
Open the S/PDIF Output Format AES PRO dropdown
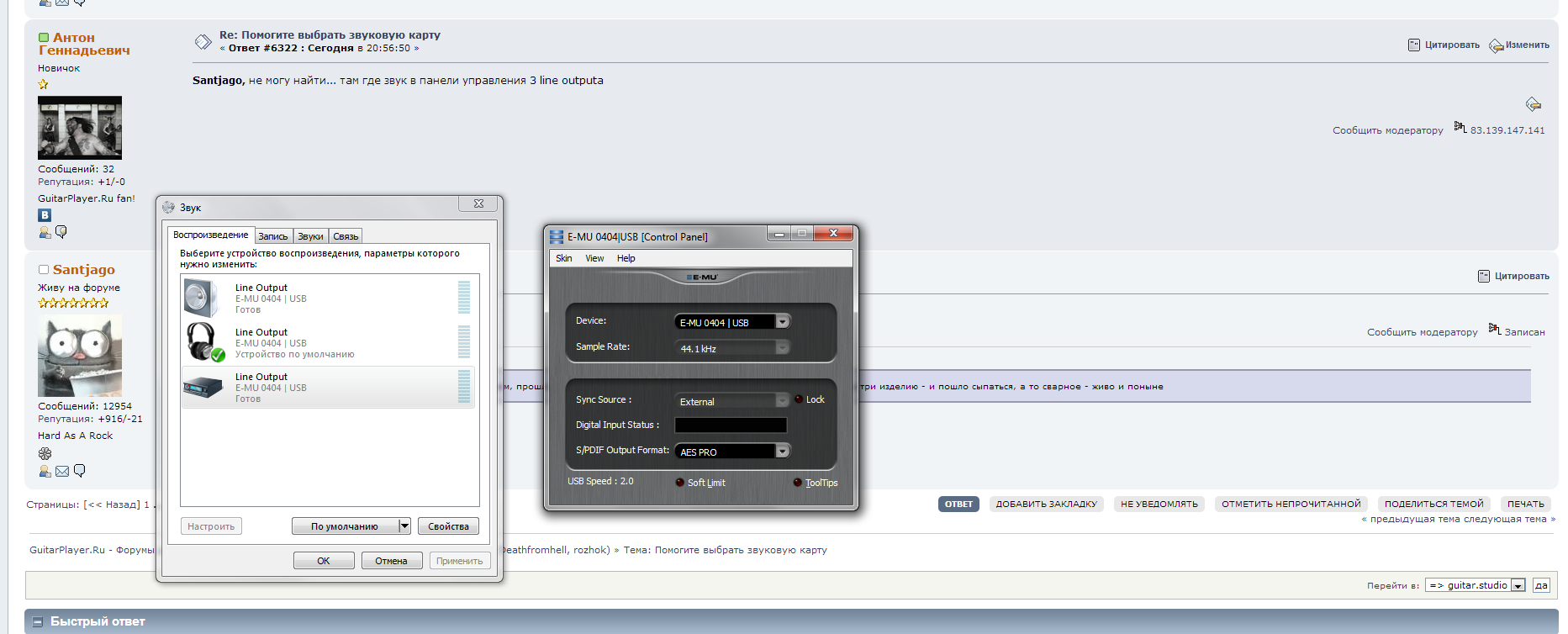pos(783,452)
